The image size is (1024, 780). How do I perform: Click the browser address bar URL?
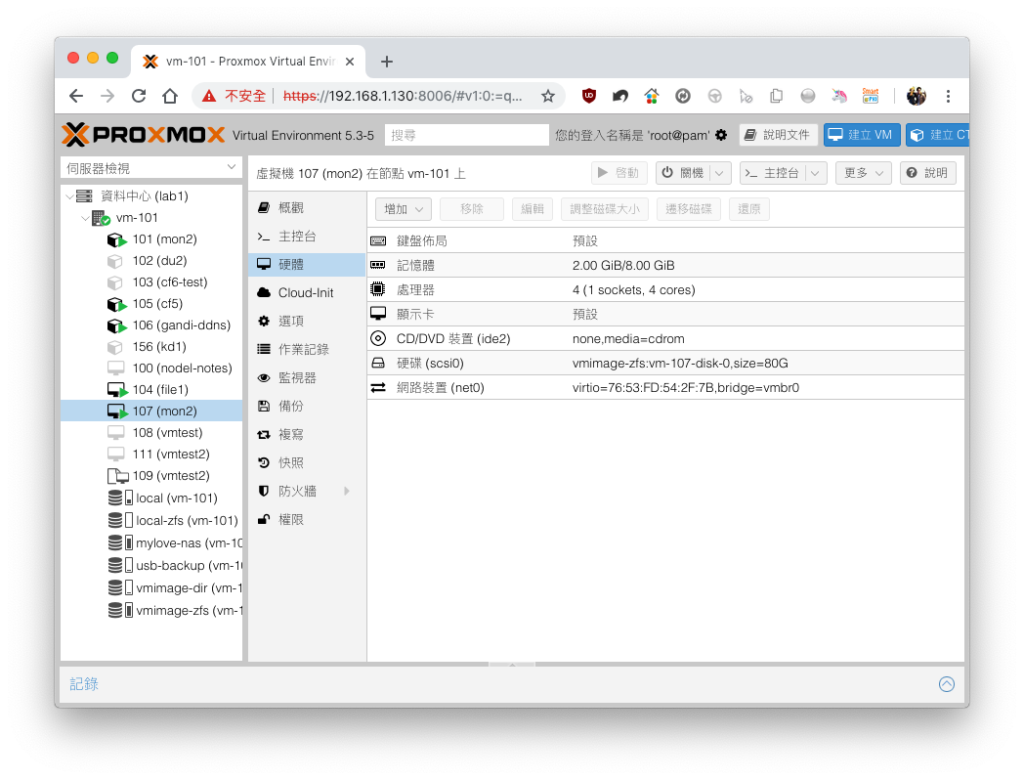403,96
